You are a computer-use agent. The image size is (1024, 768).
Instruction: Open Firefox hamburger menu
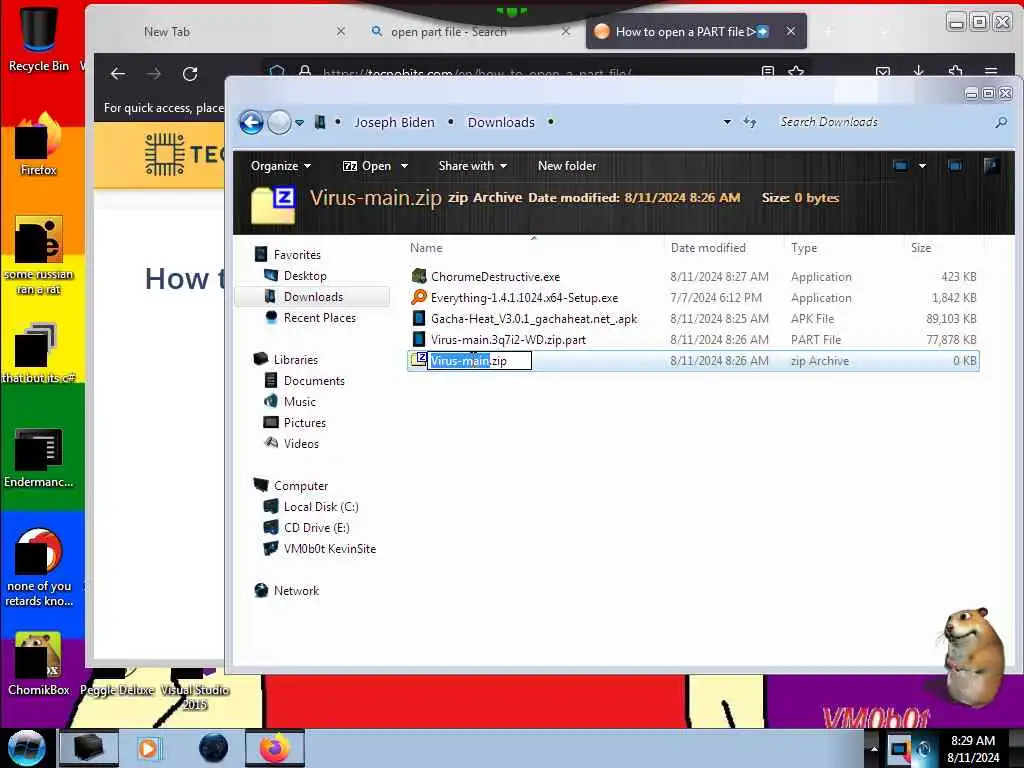coord(991,71)
